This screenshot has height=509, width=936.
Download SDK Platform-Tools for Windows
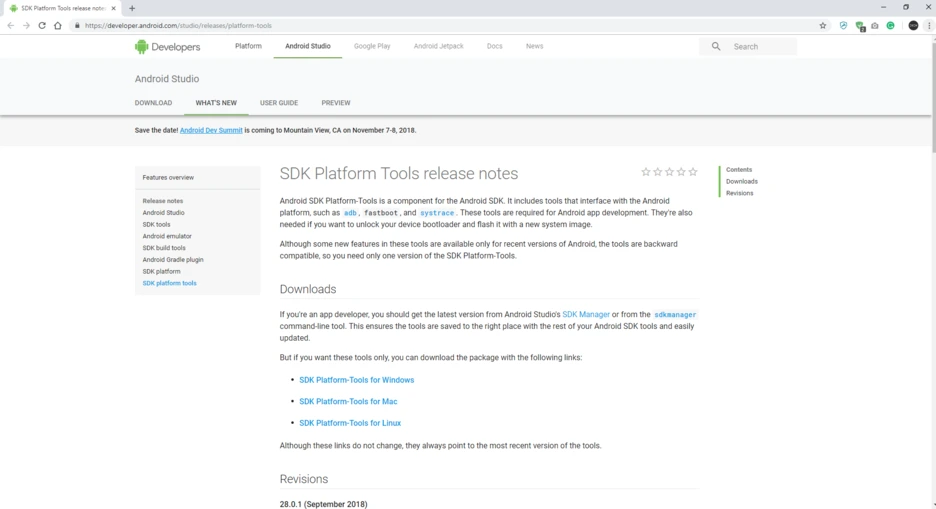356,380
